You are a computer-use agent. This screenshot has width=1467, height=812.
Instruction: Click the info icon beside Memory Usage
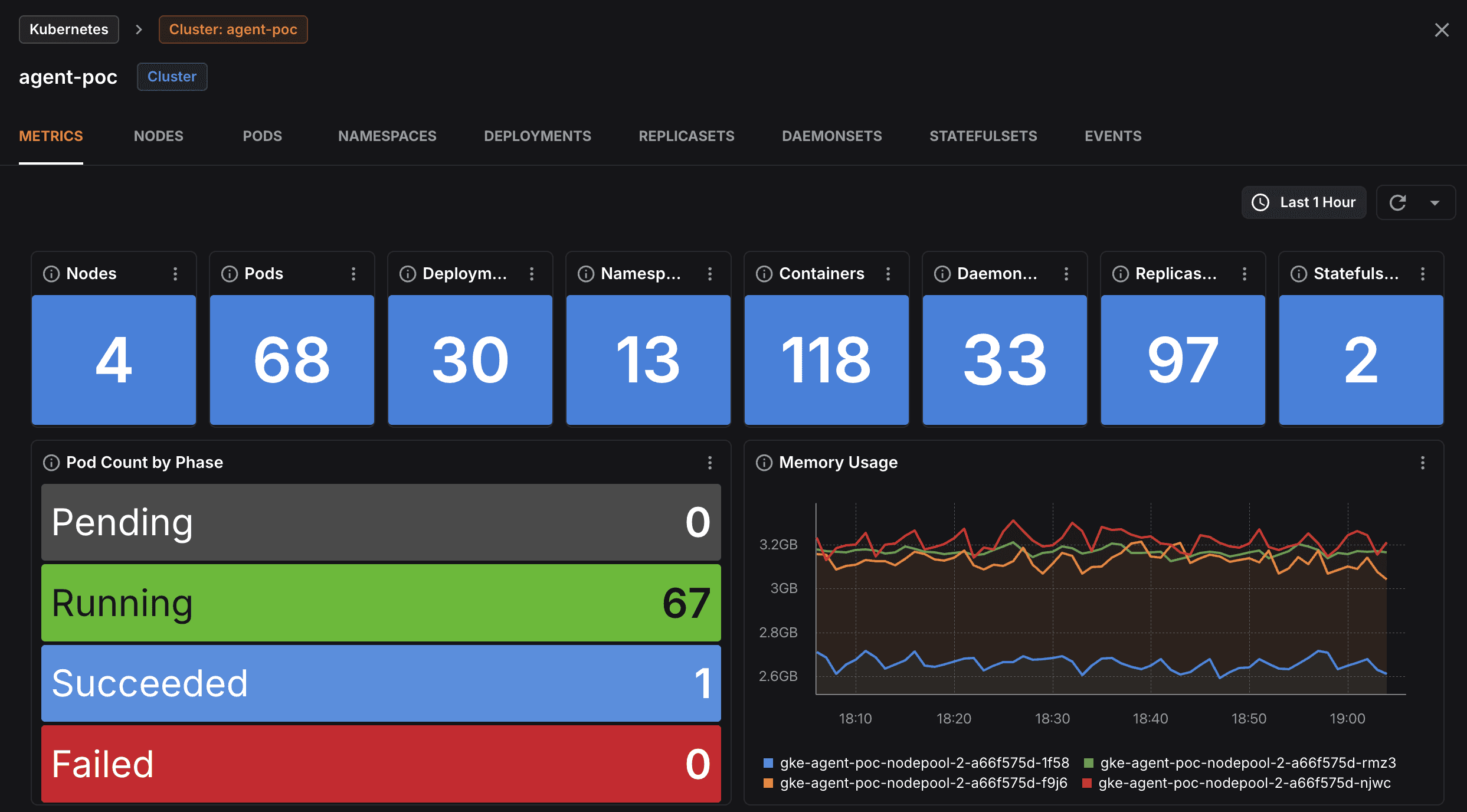(x=764, y=463)
